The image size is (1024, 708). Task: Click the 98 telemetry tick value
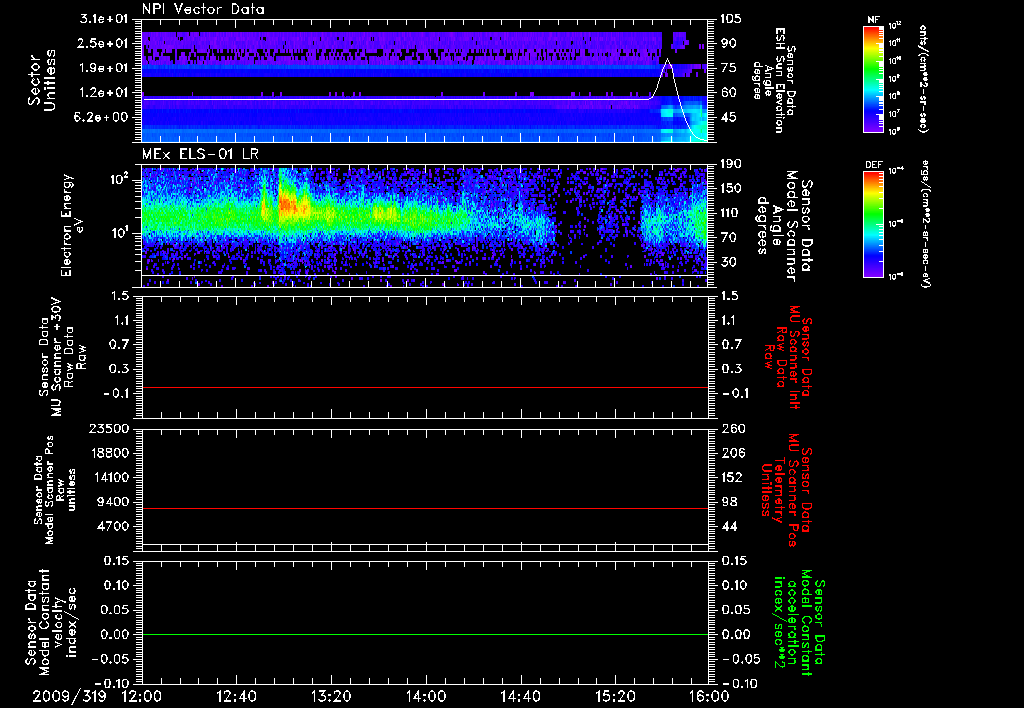click(x=728, y=502)
